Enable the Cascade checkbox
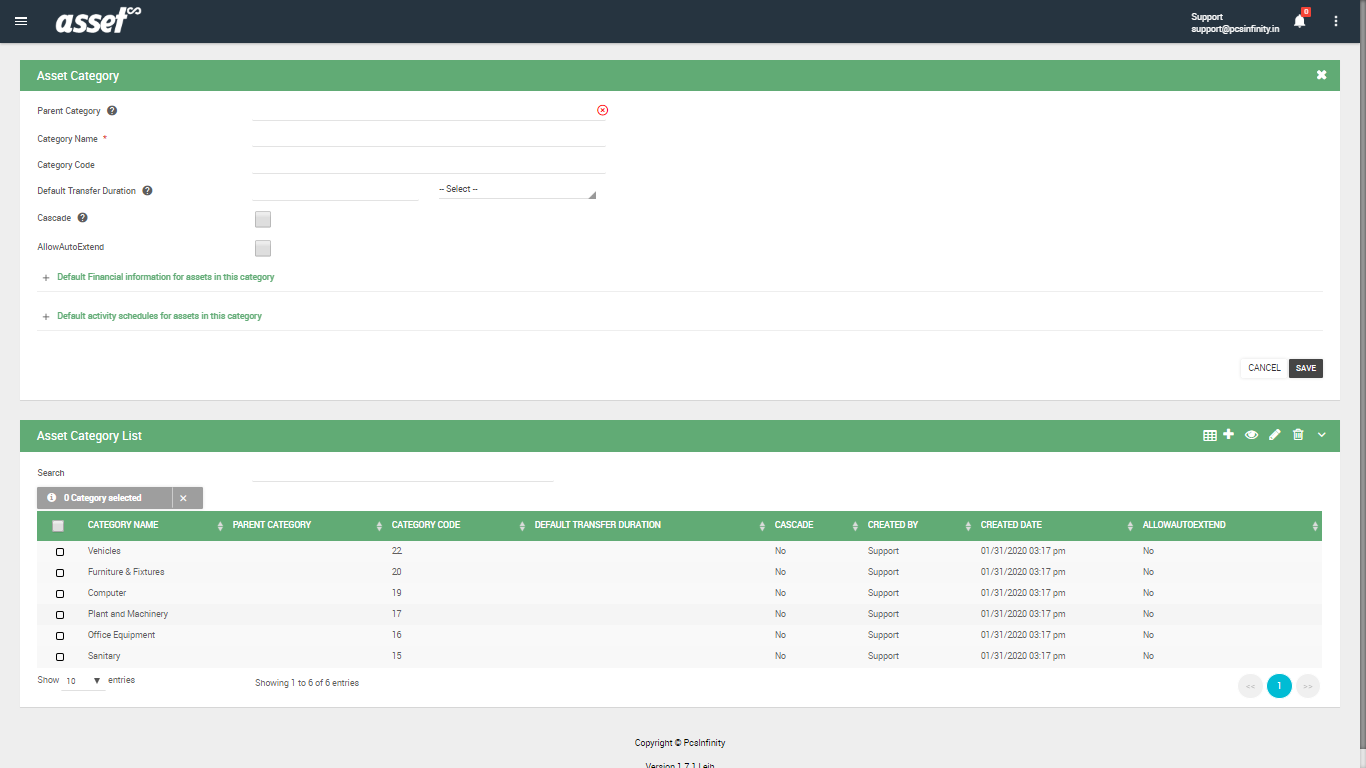The width and height of the screenshot is (1366, 768). [x=263, y=219]
